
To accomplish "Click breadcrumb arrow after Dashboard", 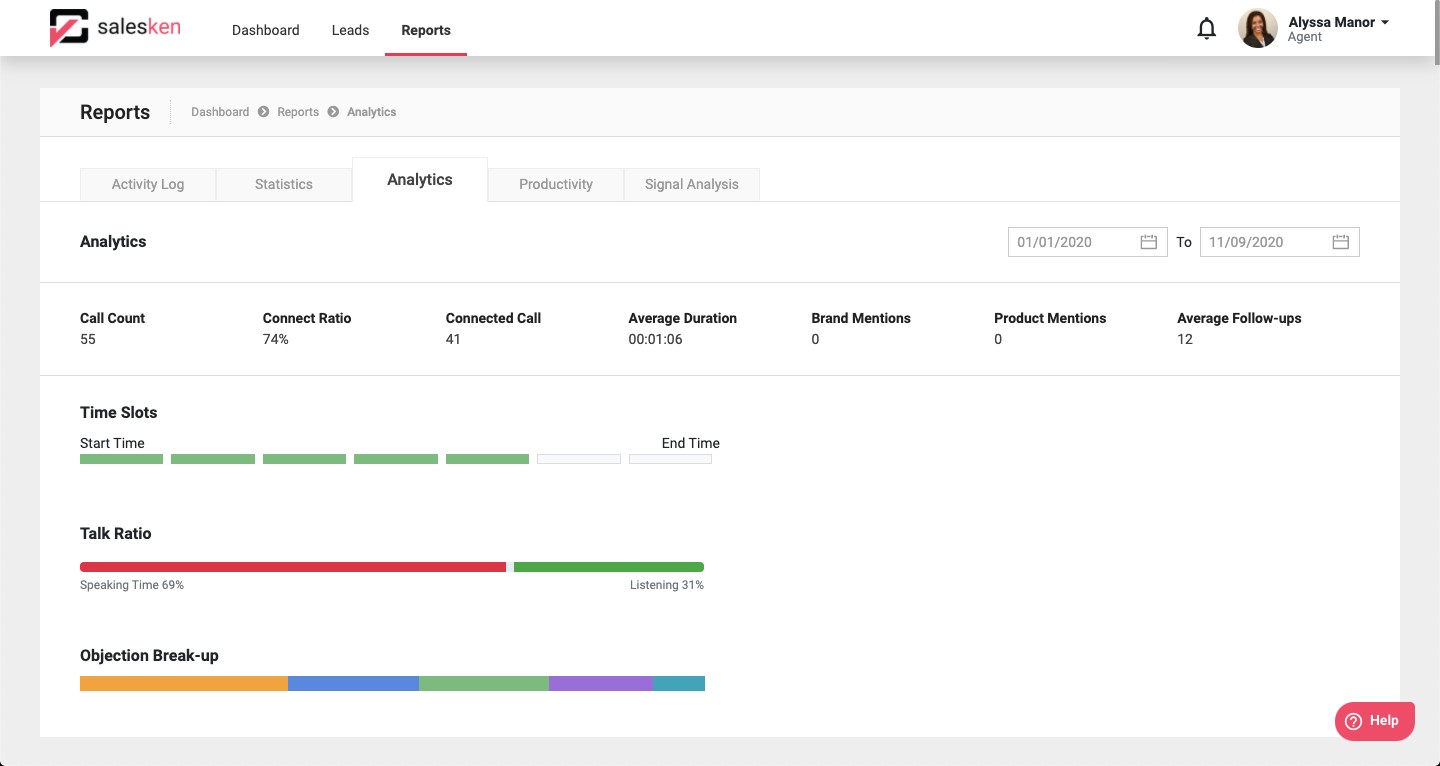I will [264, 112].
